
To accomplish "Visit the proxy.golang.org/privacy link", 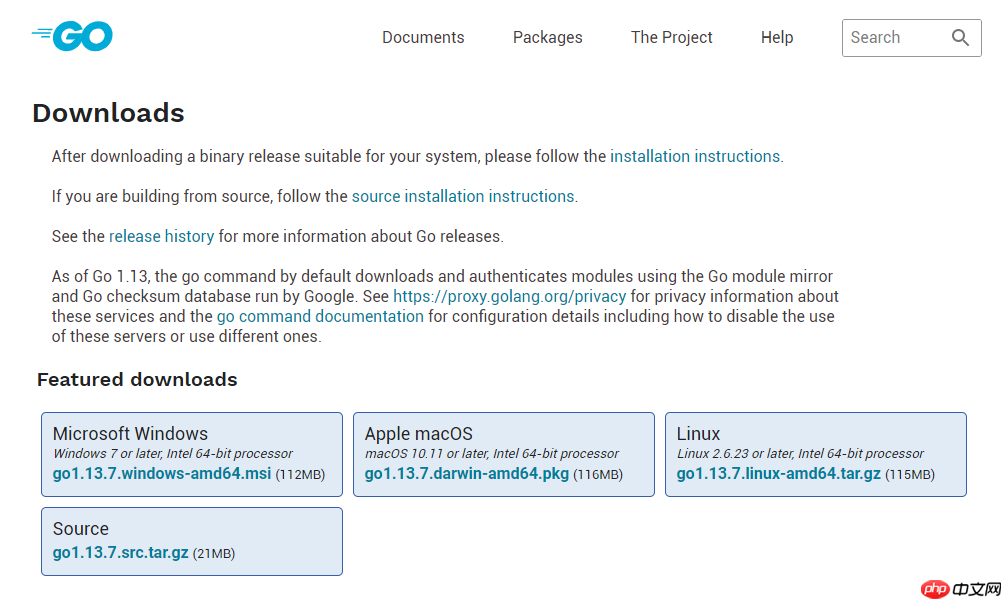I will tap(509, 297).
